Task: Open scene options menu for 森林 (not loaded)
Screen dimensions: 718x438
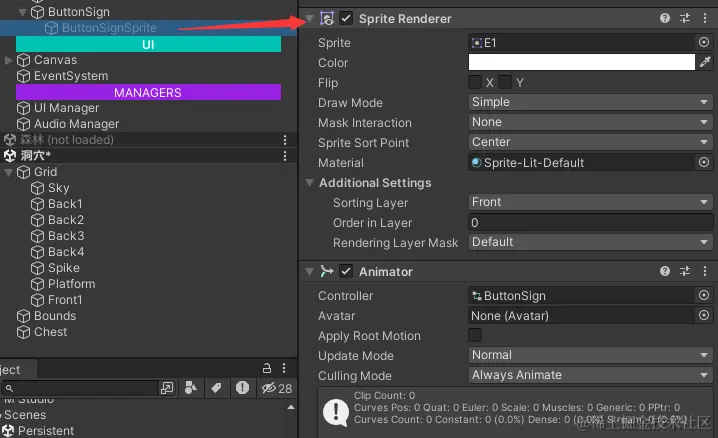Action: [x=285, y=140]
